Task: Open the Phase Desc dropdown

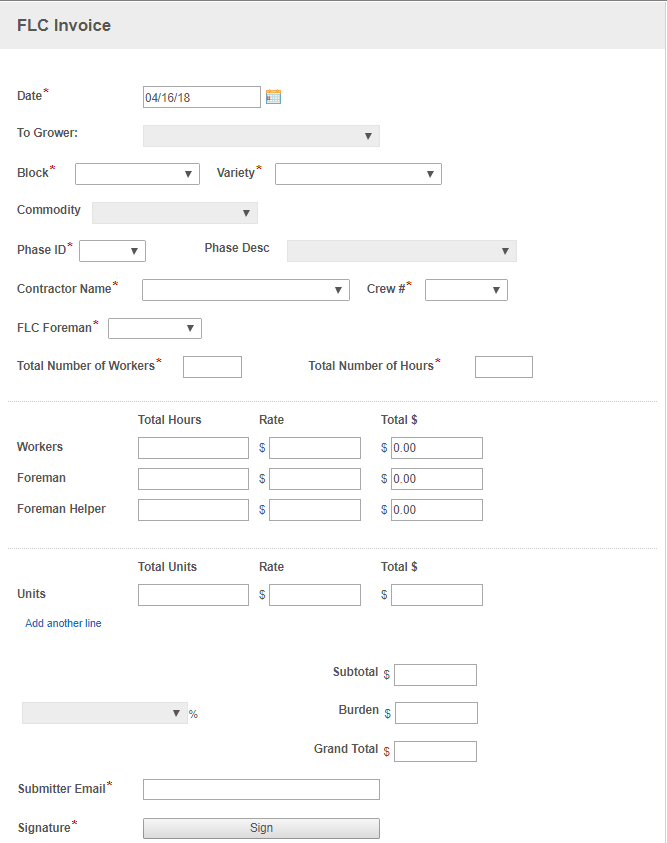Action: tap(401, 251)
